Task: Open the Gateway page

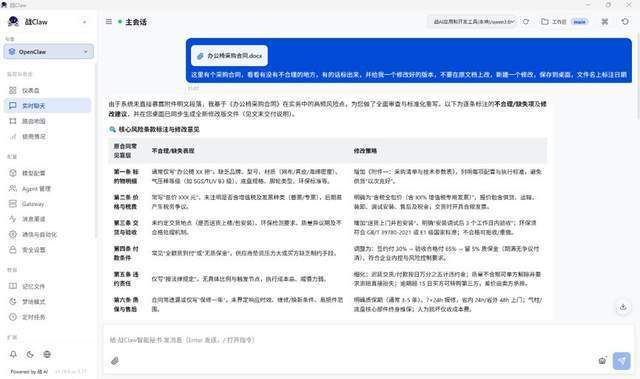Action: click(48, 204)
